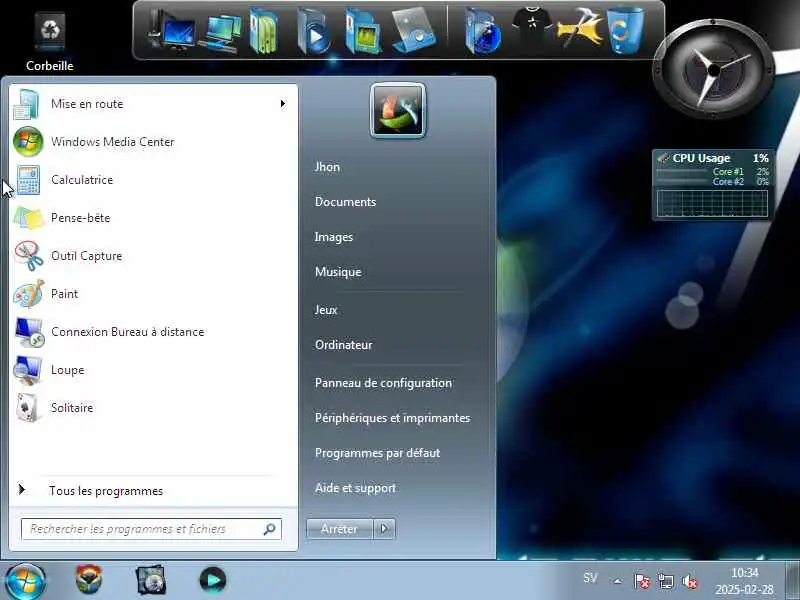
Task: Click the Windows Start orb
Action: (25, 581)
